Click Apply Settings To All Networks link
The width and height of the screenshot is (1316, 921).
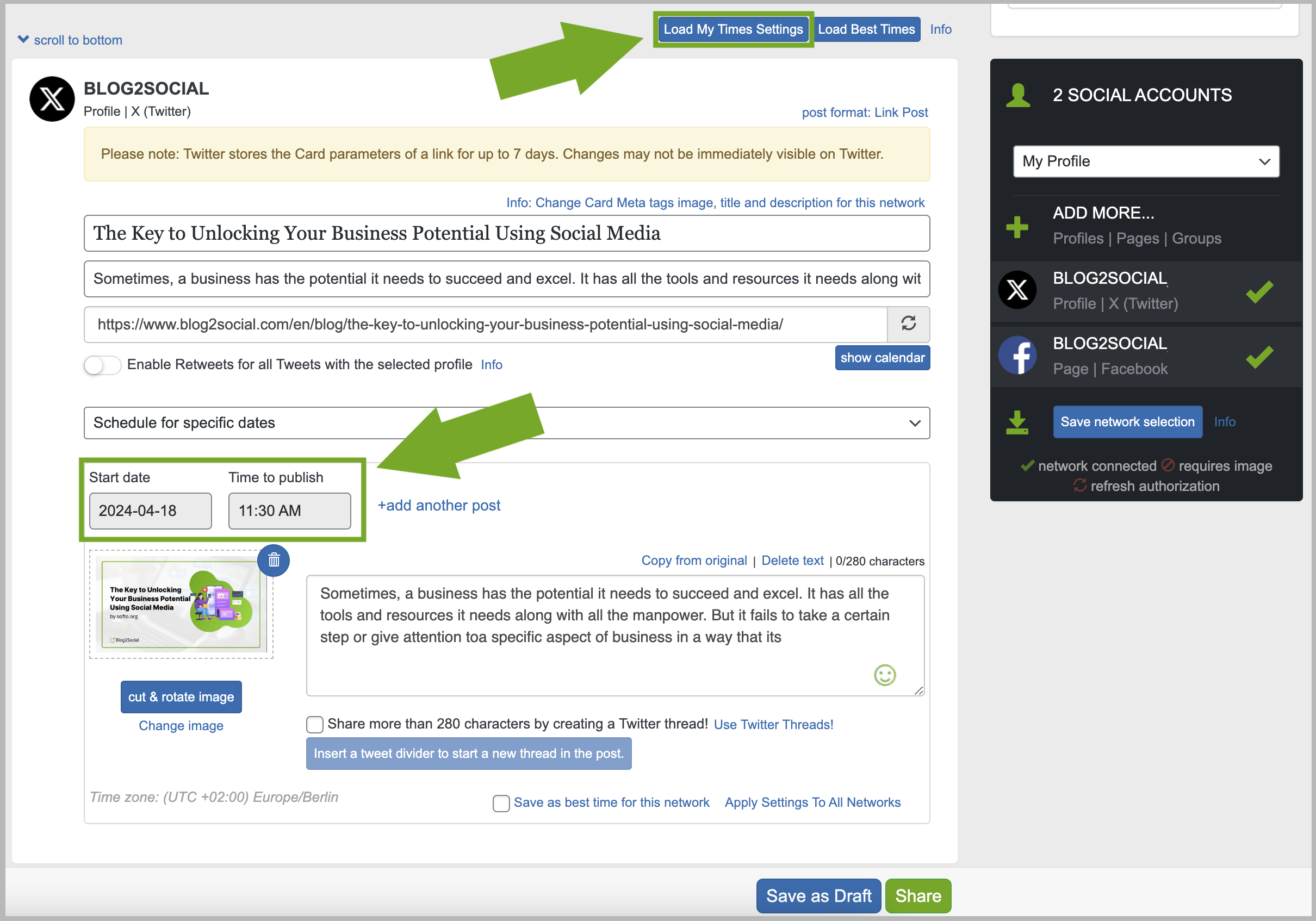coord(812,802)
